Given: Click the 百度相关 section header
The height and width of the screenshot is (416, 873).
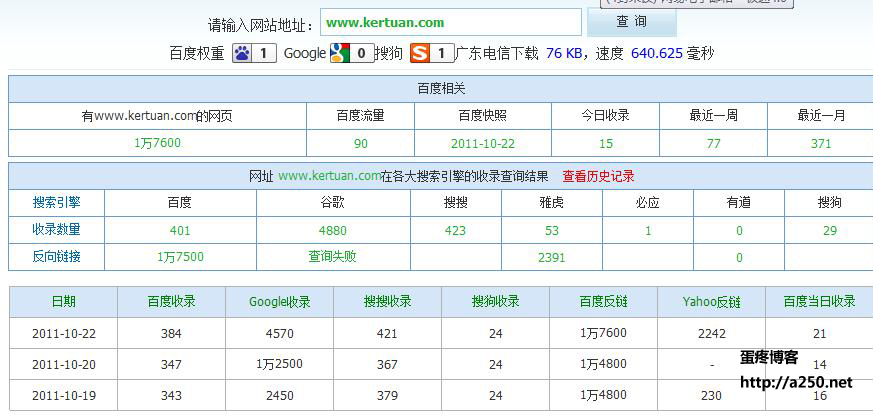Looking at the screenshot, I should 442,89.
